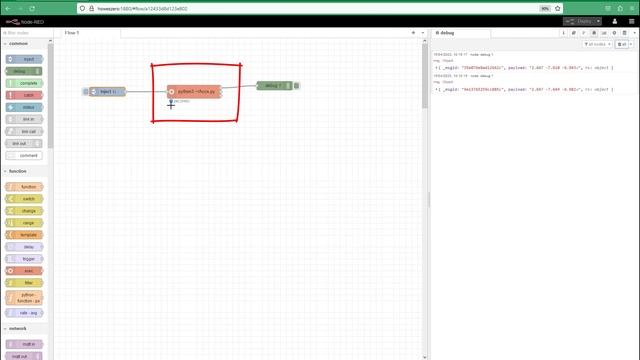Click the workspace vertical scrollbar

tap(424, 76)
